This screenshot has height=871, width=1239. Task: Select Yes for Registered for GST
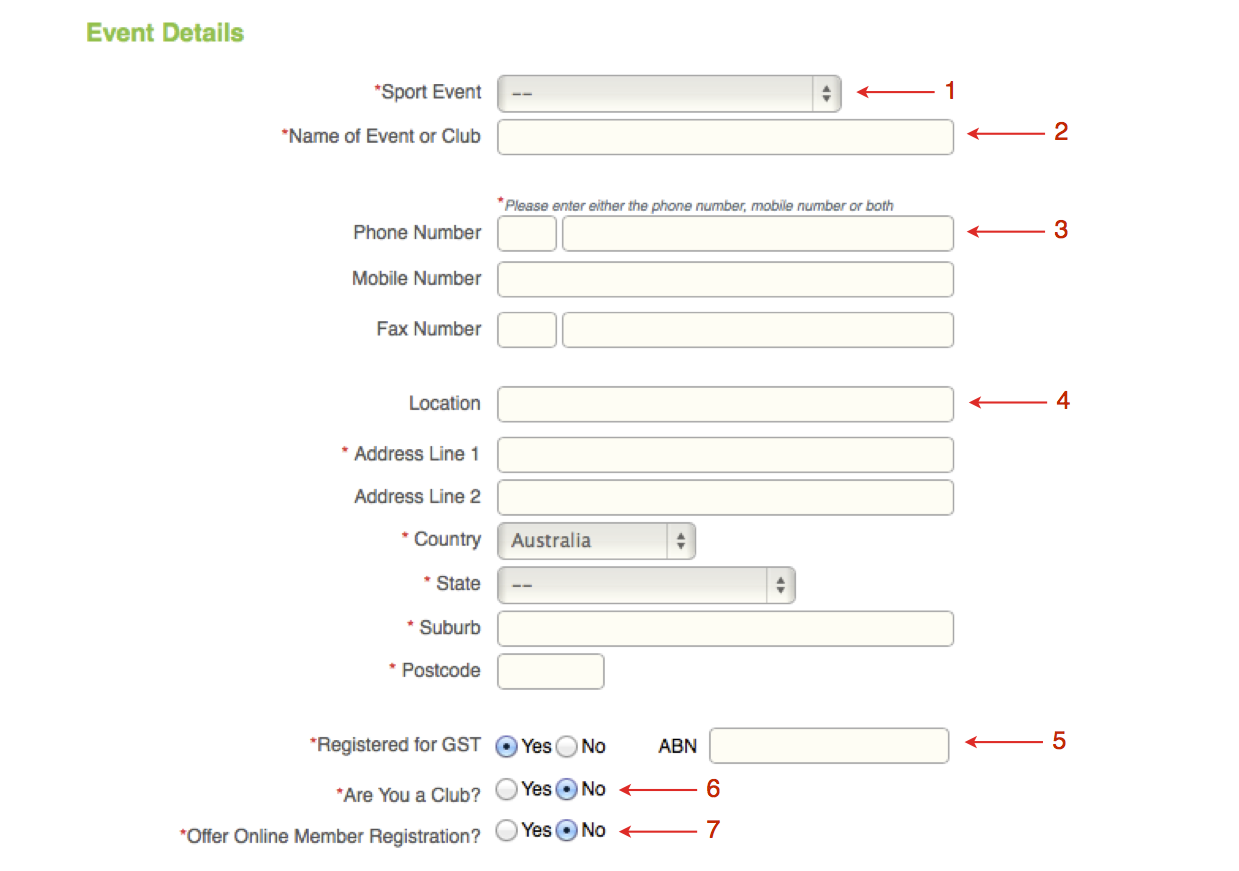tap(507, 746)
